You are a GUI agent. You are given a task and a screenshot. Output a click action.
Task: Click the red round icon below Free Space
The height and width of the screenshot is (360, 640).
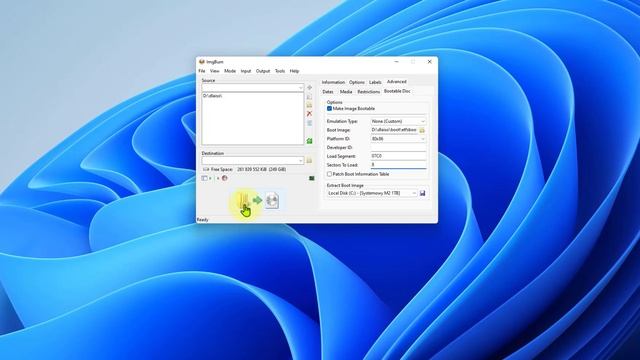coord(224,178)
